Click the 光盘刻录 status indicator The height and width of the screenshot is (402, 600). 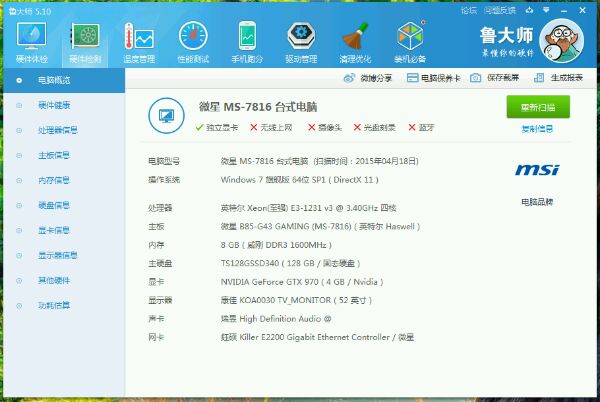(374, 127)
